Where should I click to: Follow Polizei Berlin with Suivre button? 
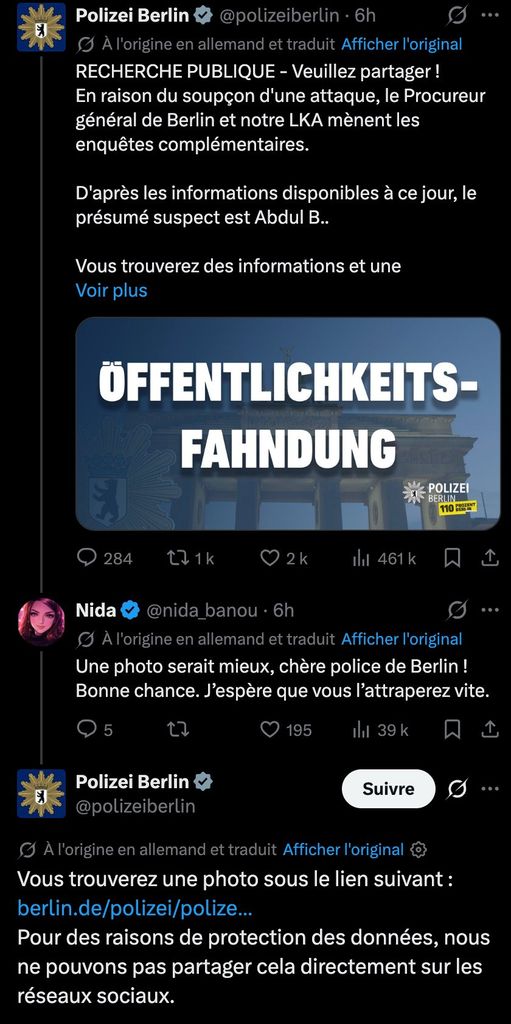coord(388,789)
